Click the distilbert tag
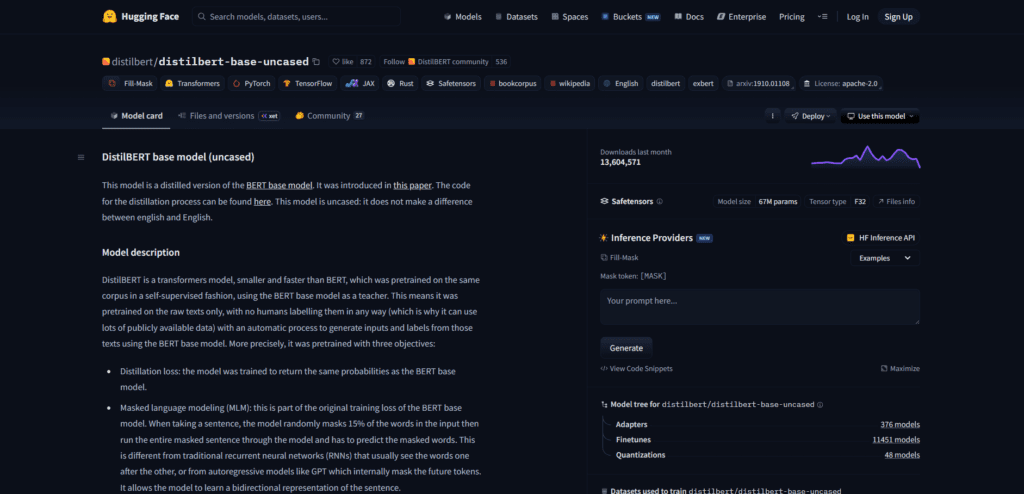Image resolution: width=1024 pixels, height=494 pixels. (665, 84)
